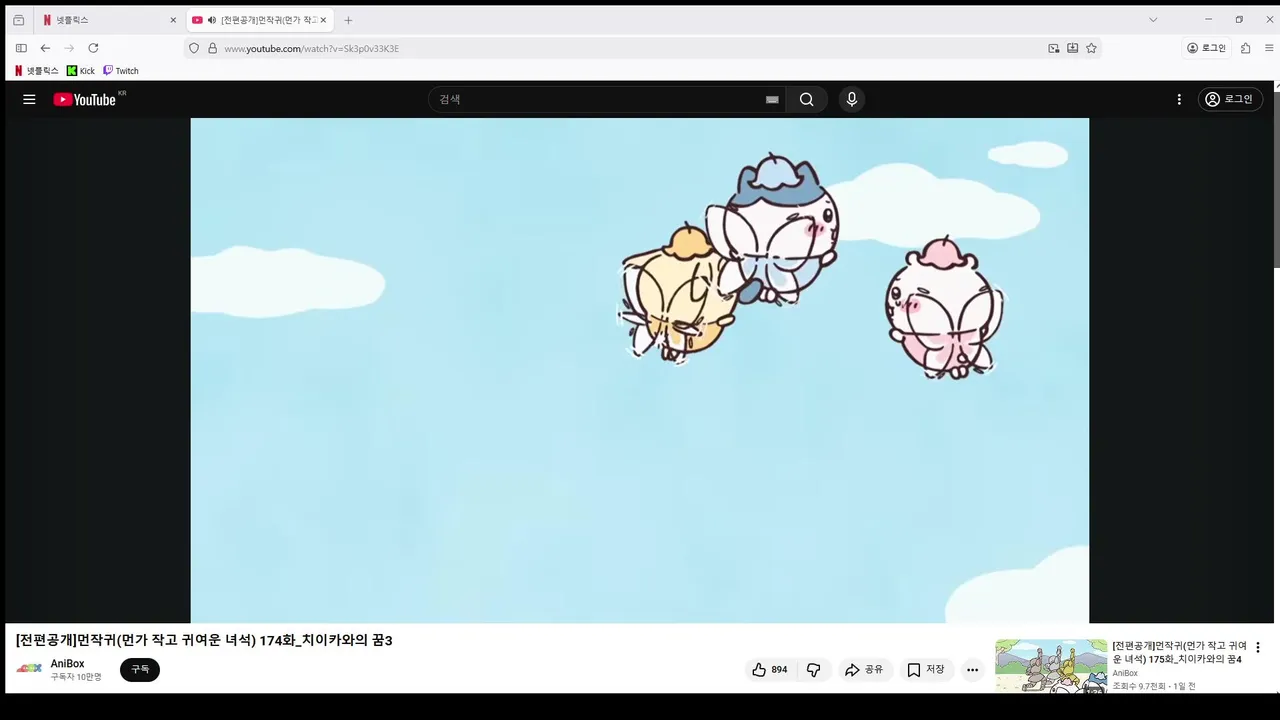
Task: Open the AniBox channel avatar
Action: click(x=29, y=668)
